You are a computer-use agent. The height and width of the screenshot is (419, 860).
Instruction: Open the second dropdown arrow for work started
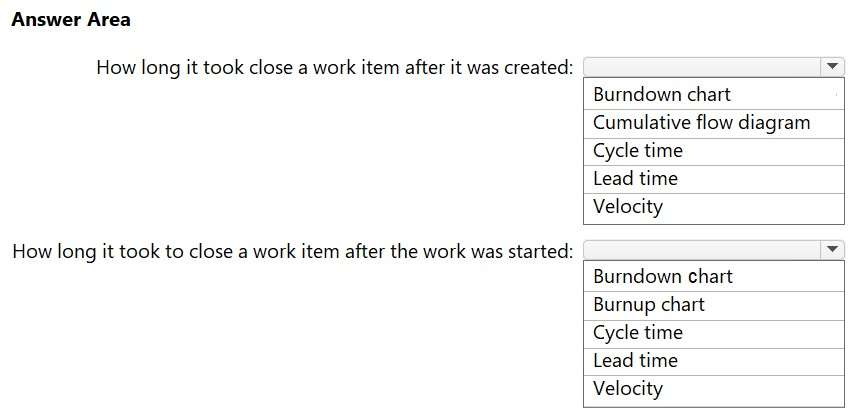coord(833,249)
